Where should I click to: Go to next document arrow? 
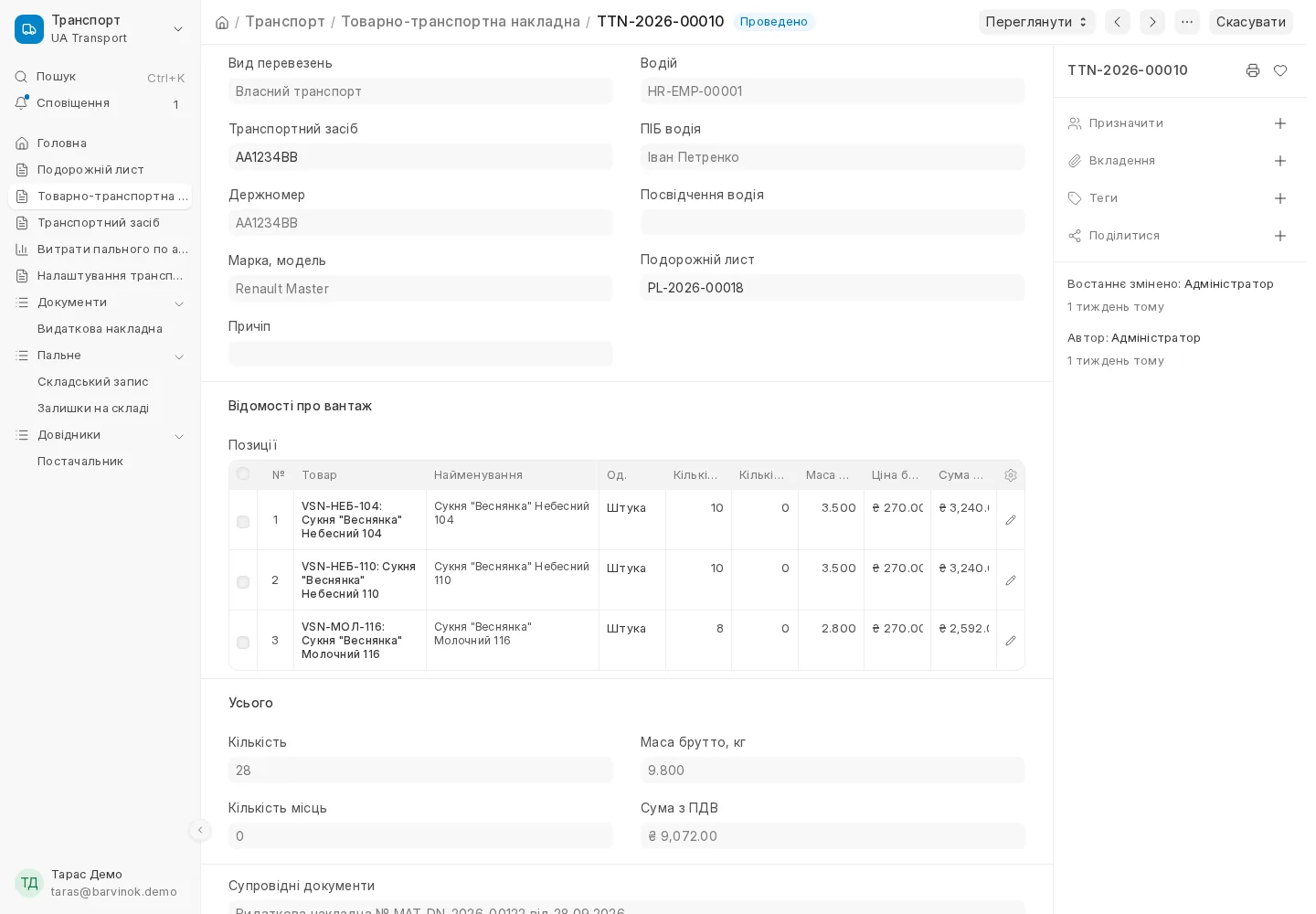click(1152, 22)
